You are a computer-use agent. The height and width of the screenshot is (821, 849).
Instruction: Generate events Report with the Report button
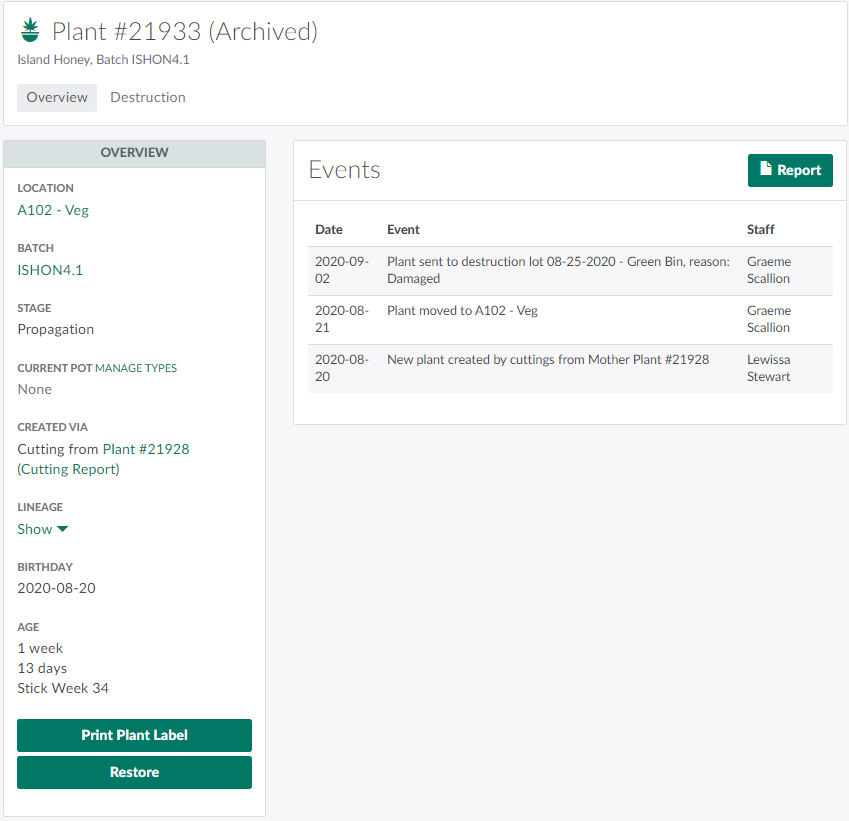pos(790,170)
